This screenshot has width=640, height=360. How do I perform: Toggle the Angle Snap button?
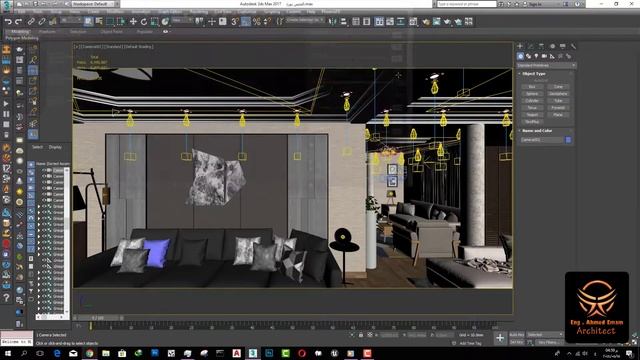click(246, 22)
